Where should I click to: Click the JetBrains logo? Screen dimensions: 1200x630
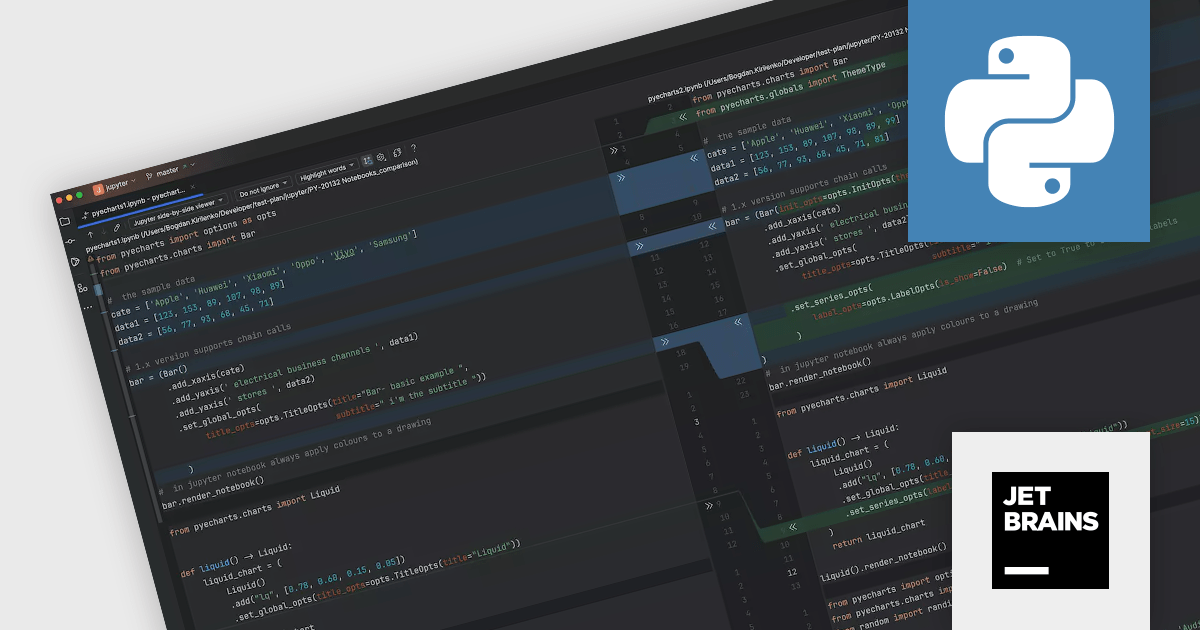click(1050, 530)
